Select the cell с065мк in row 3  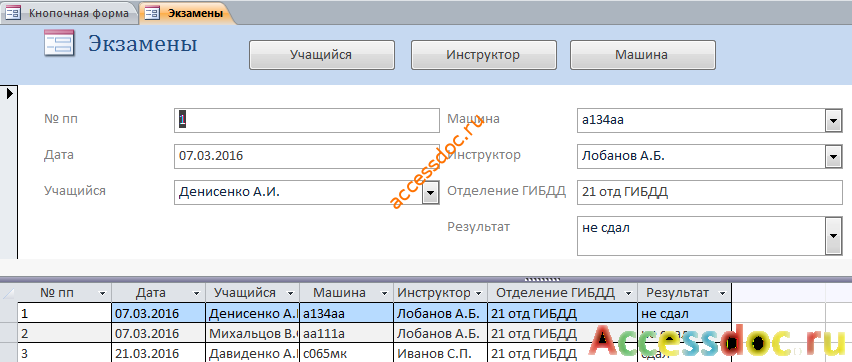point(346,353)
